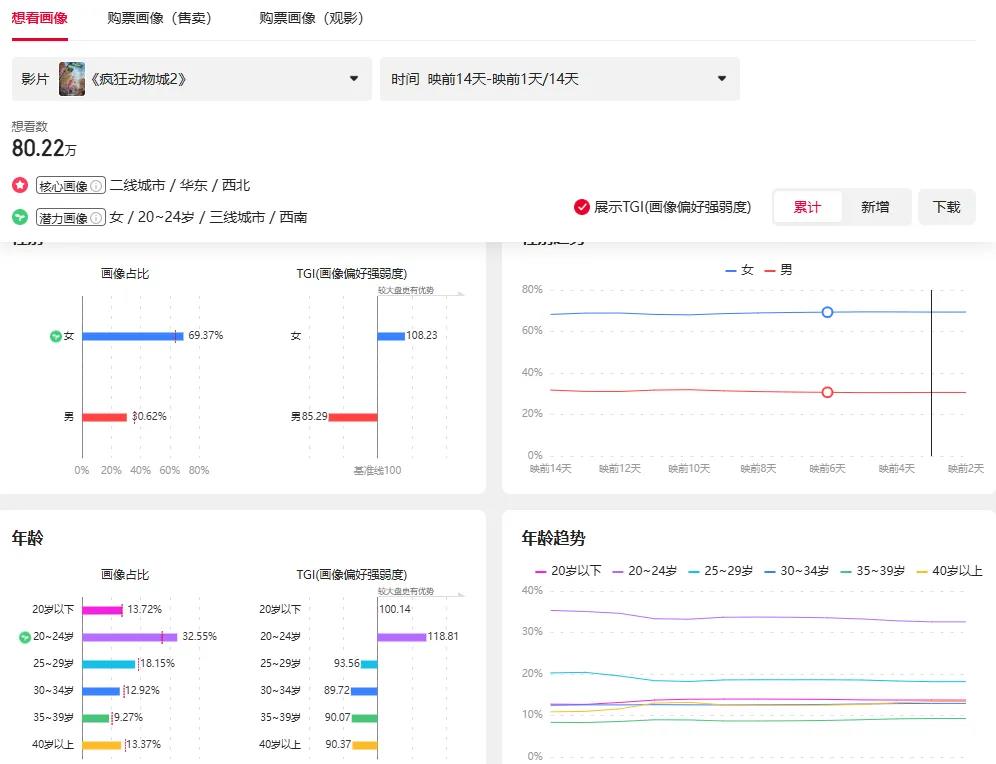Open the info icon beside 核心画像
Viewport: 996px width, 764px height.
tap(98, 185)
